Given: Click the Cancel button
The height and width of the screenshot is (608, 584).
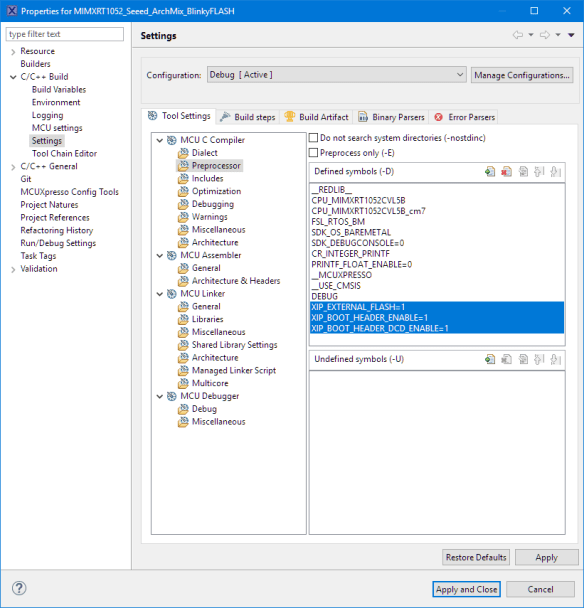Looking at the screenshot, I should [x=540, y=589].
